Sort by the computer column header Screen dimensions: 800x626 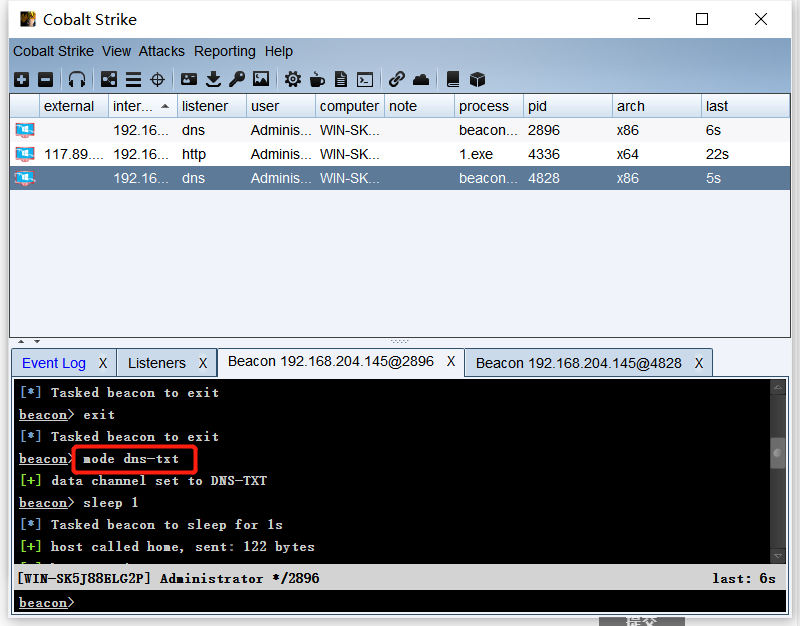349,106
